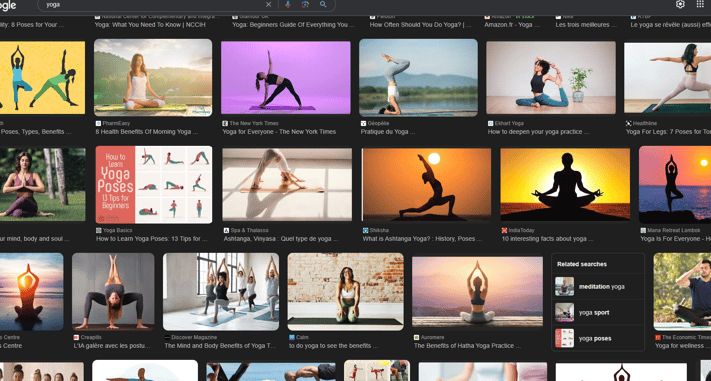Select related search meditation yoga

[x=598, y=287]
